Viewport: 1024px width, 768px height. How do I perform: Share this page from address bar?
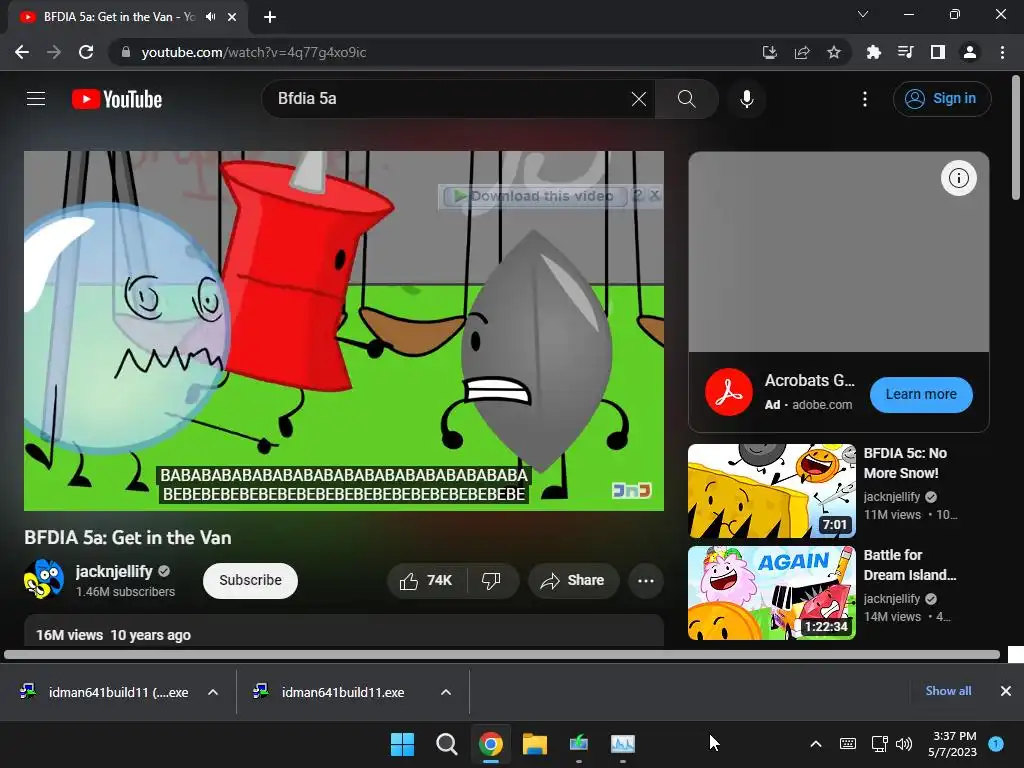coord(802,52)
